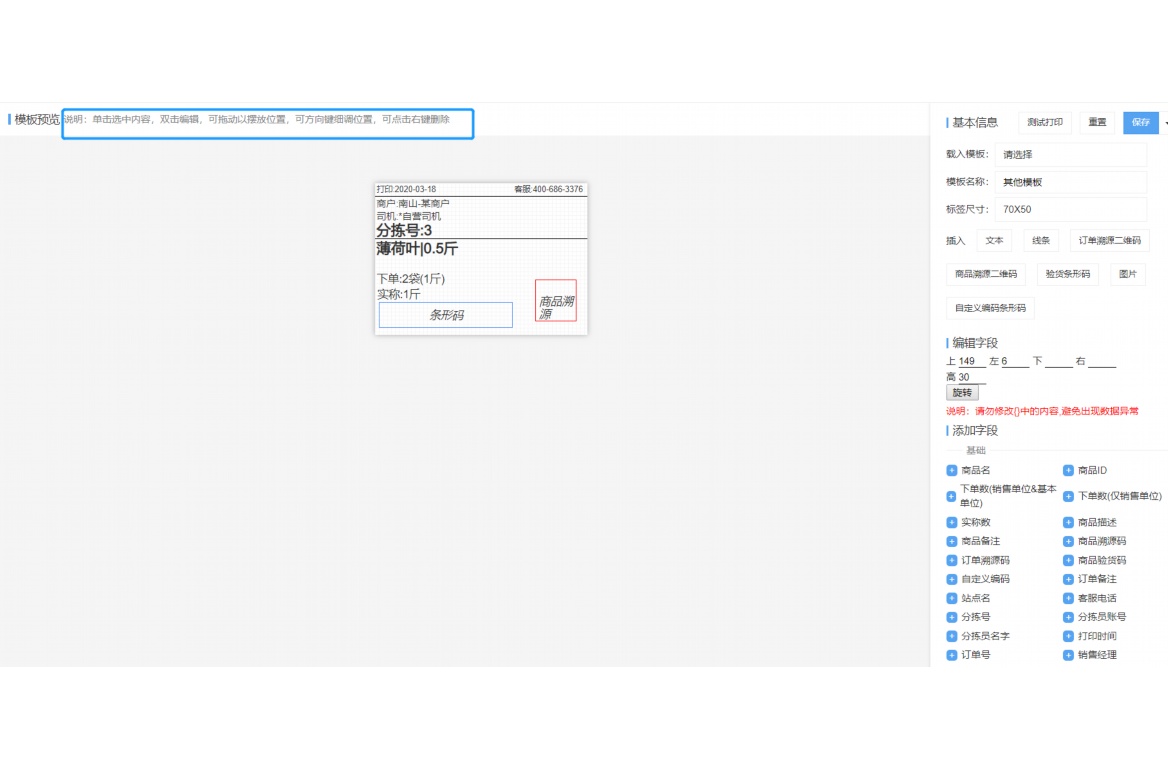Image resolution: width=1168 pixels, height=769 pixels.
Task: Click the 测试打印 button
Action: pyautogui.click(x=1045, y=122)
